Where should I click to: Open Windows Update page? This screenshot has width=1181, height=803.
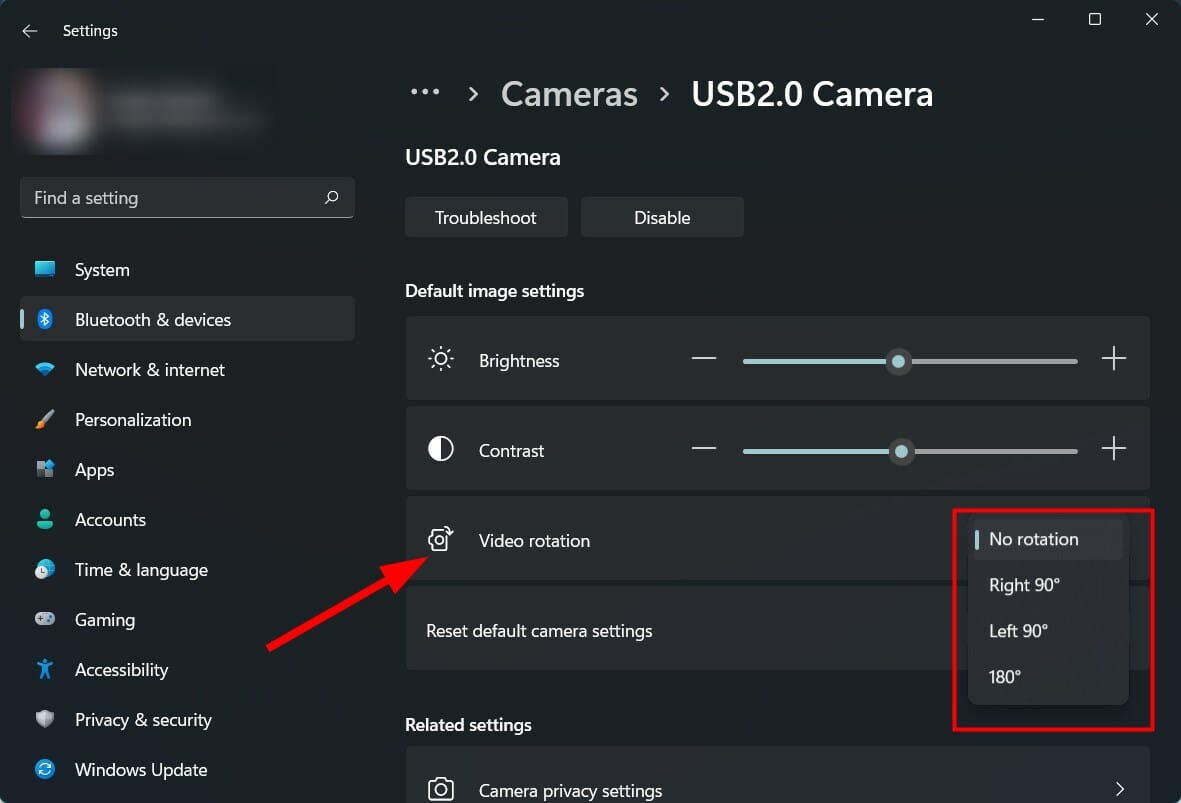pyautogui.click(x=141, y=770)
